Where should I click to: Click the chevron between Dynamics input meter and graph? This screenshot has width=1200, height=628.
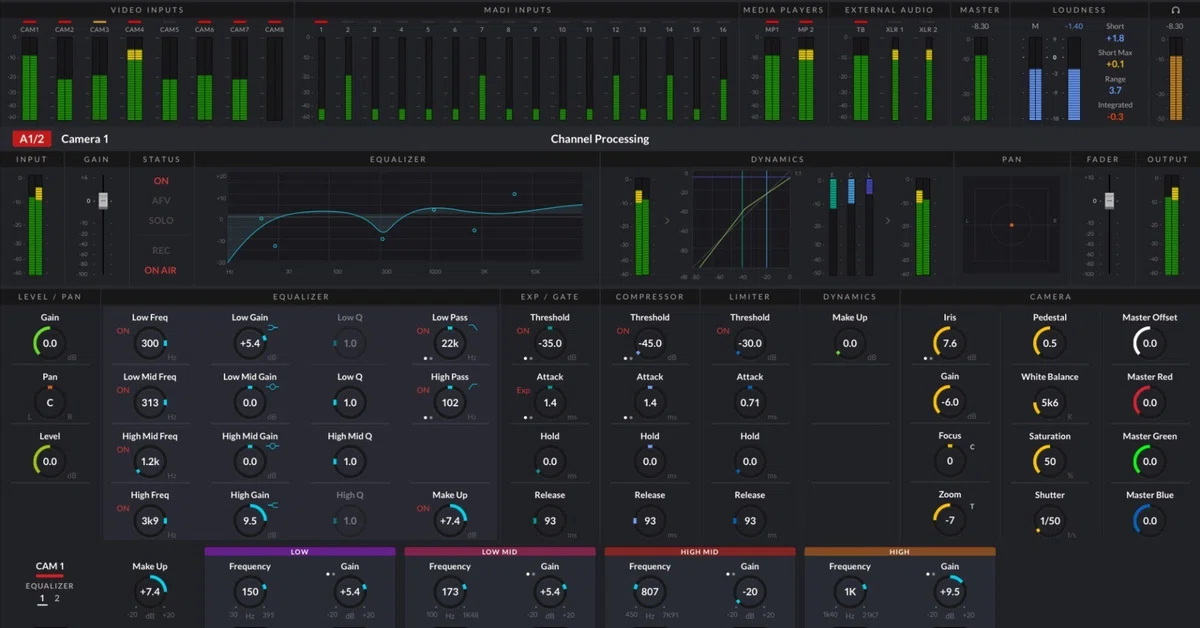pyautogui.click(x=666, y=220)
